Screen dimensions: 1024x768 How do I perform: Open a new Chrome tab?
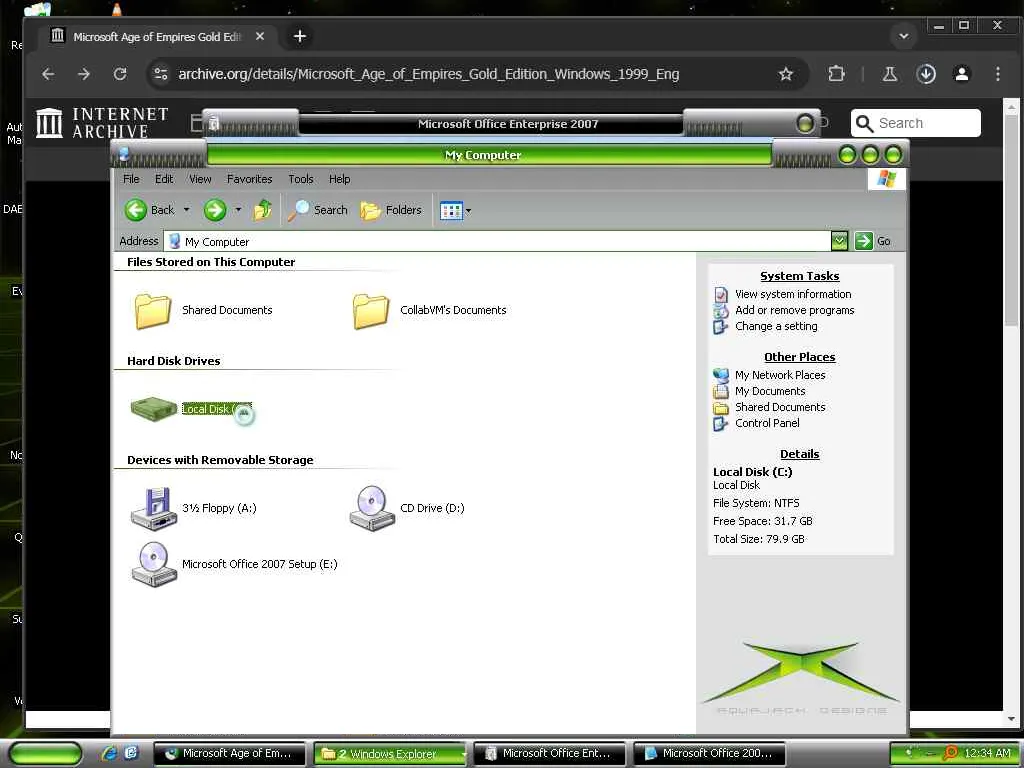pyautogui.click(x=300, y=37)
